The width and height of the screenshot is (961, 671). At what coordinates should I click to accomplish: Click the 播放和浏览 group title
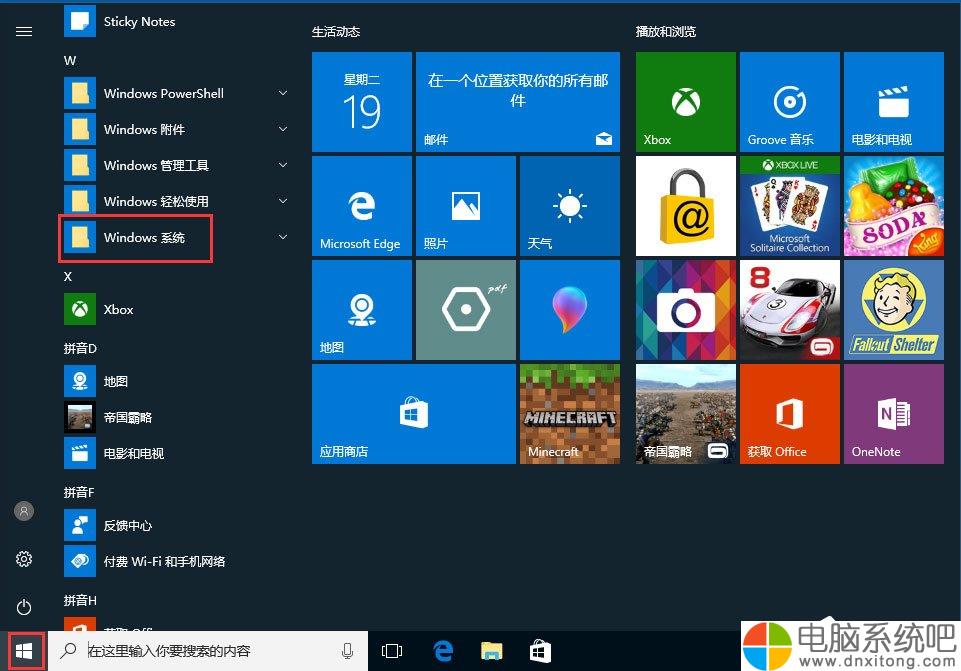click(666, 32)
